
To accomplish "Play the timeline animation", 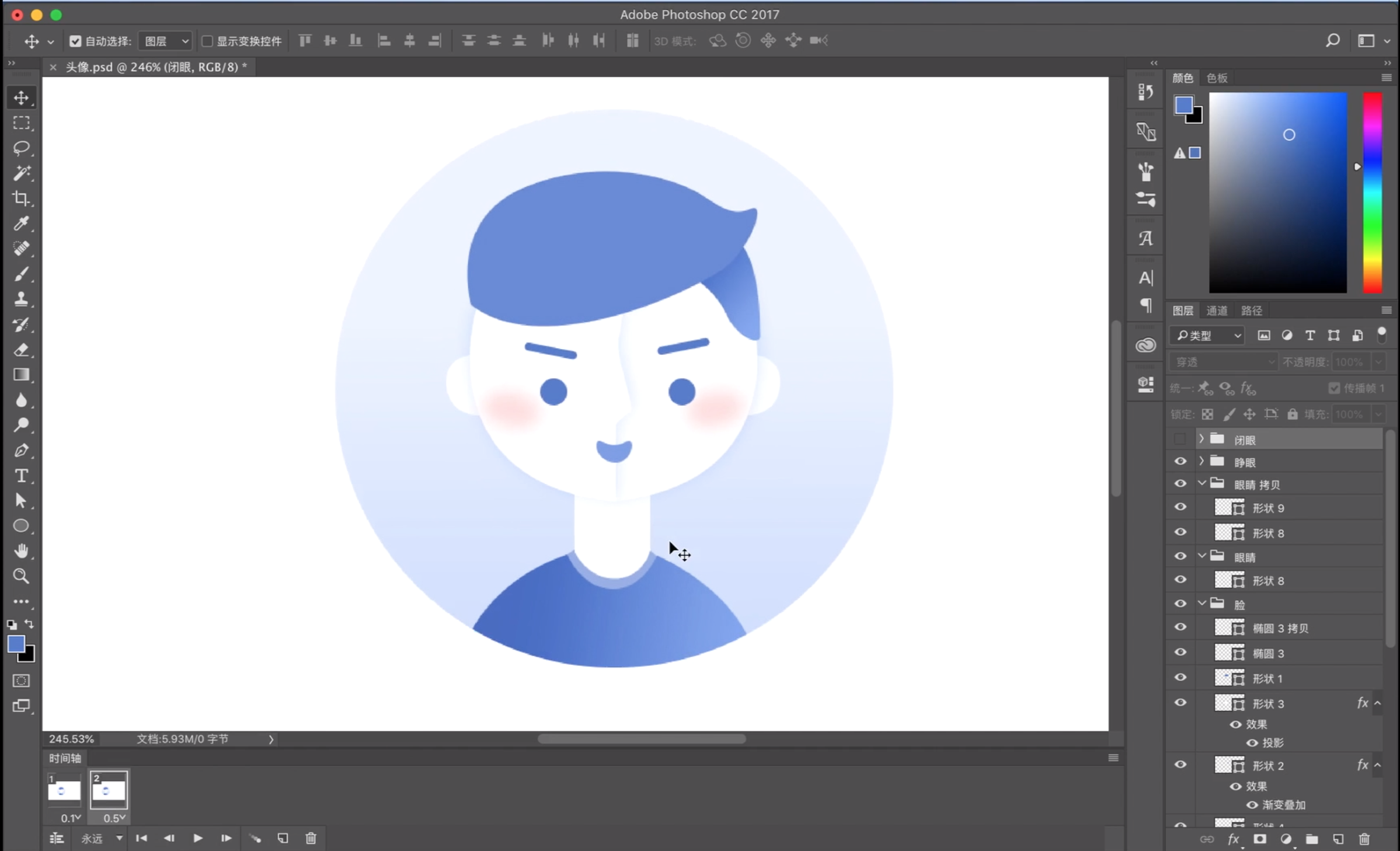I will pos(198,838).
